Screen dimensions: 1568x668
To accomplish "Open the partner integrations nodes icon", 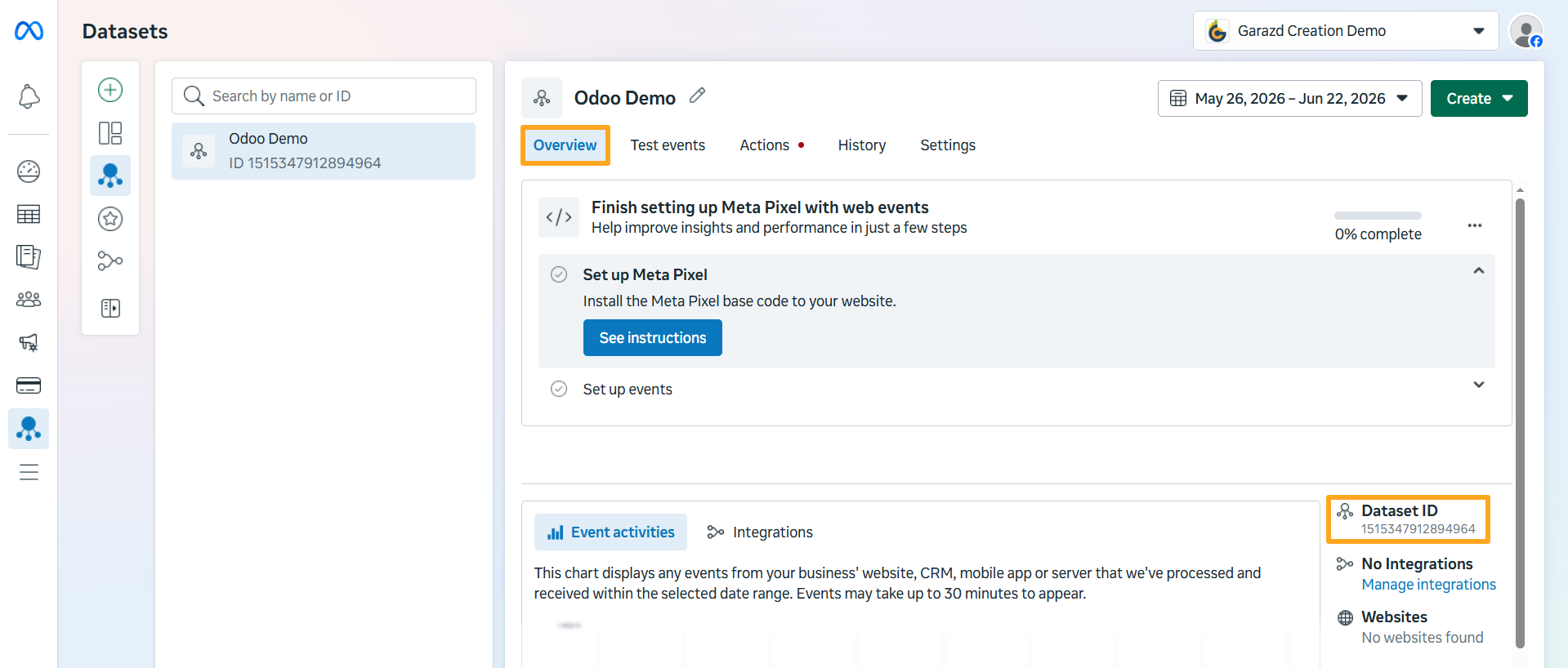I will click(110, 261).
